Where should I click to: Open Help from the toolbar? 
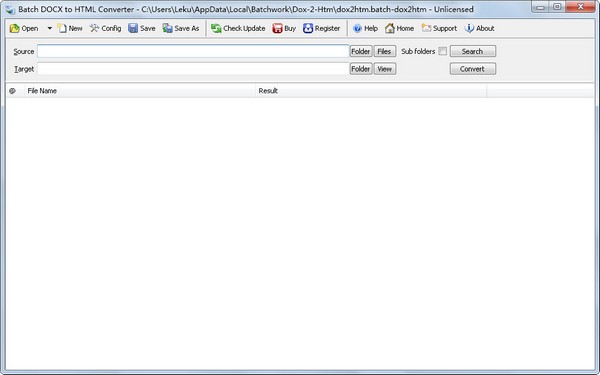[365, 28]
